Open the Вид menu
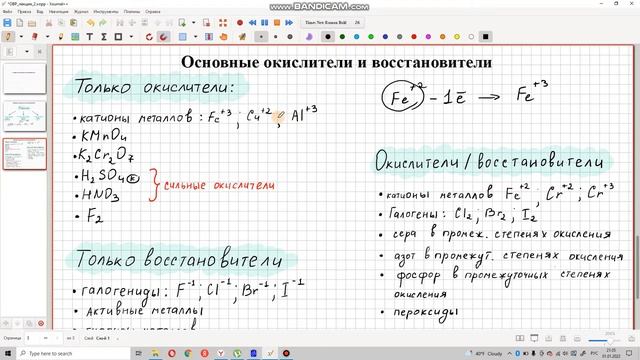The image size is (640, 360). (x=40, y=12)
